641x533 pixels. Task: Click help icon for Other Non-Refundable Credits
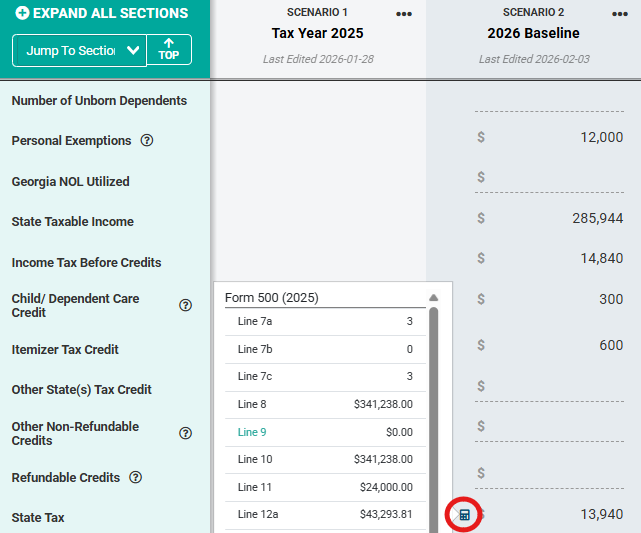tap(185, 434)
